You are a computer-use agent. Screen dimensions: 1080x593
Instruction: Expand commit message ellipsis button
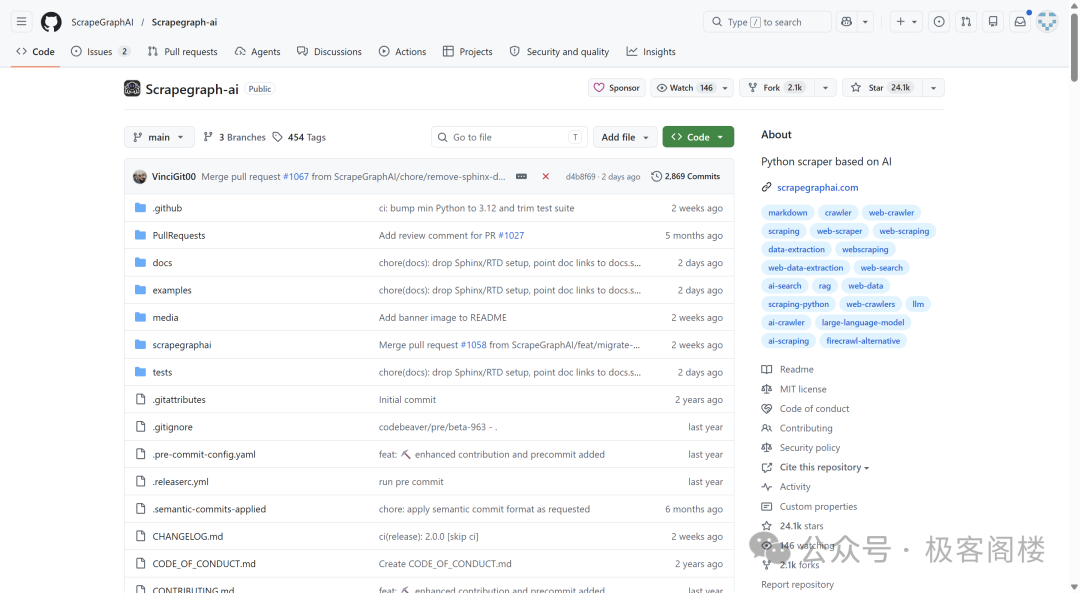[521, 176]
